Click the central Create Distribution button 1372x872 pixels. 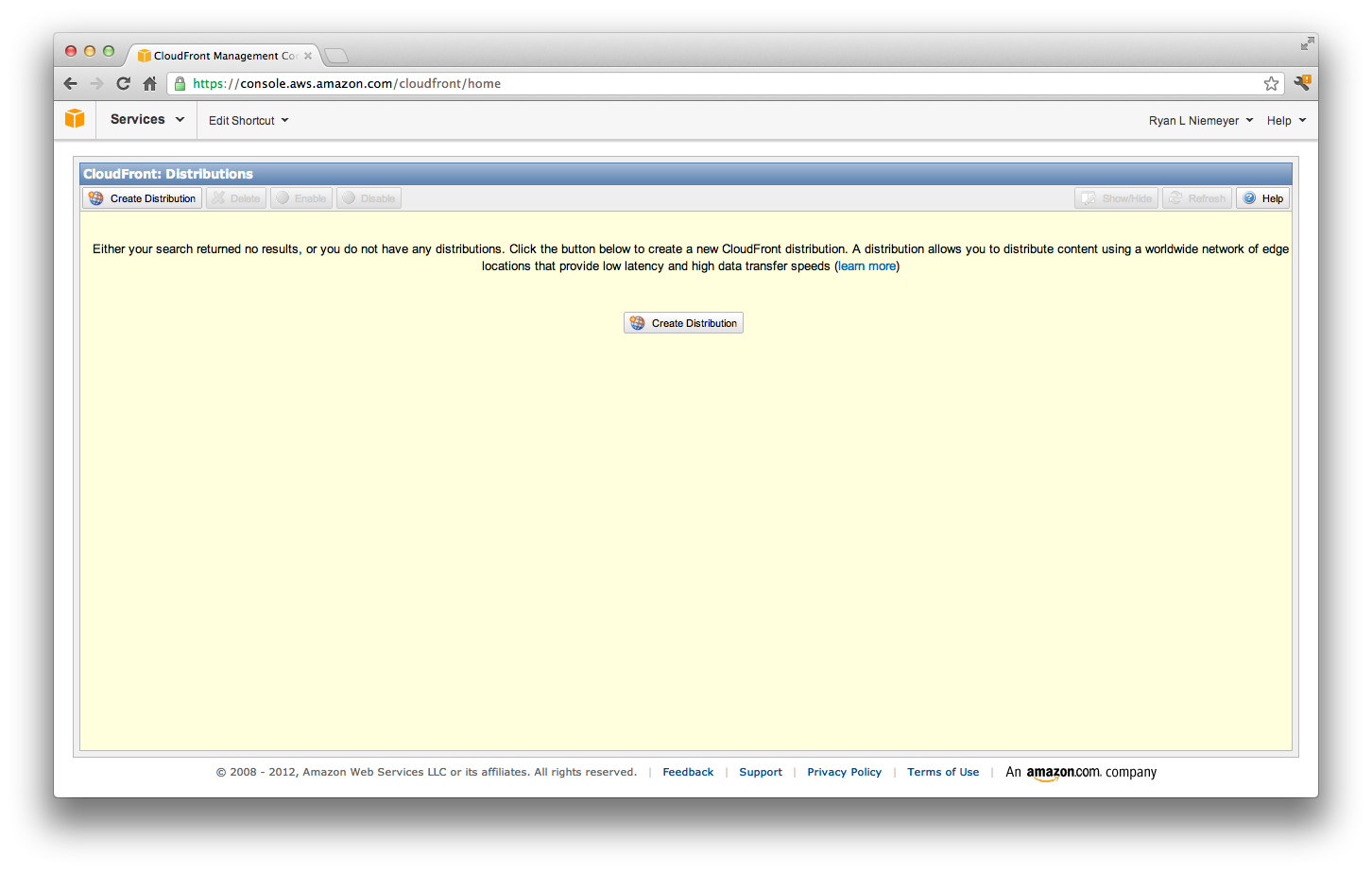[x=682, y=322]
